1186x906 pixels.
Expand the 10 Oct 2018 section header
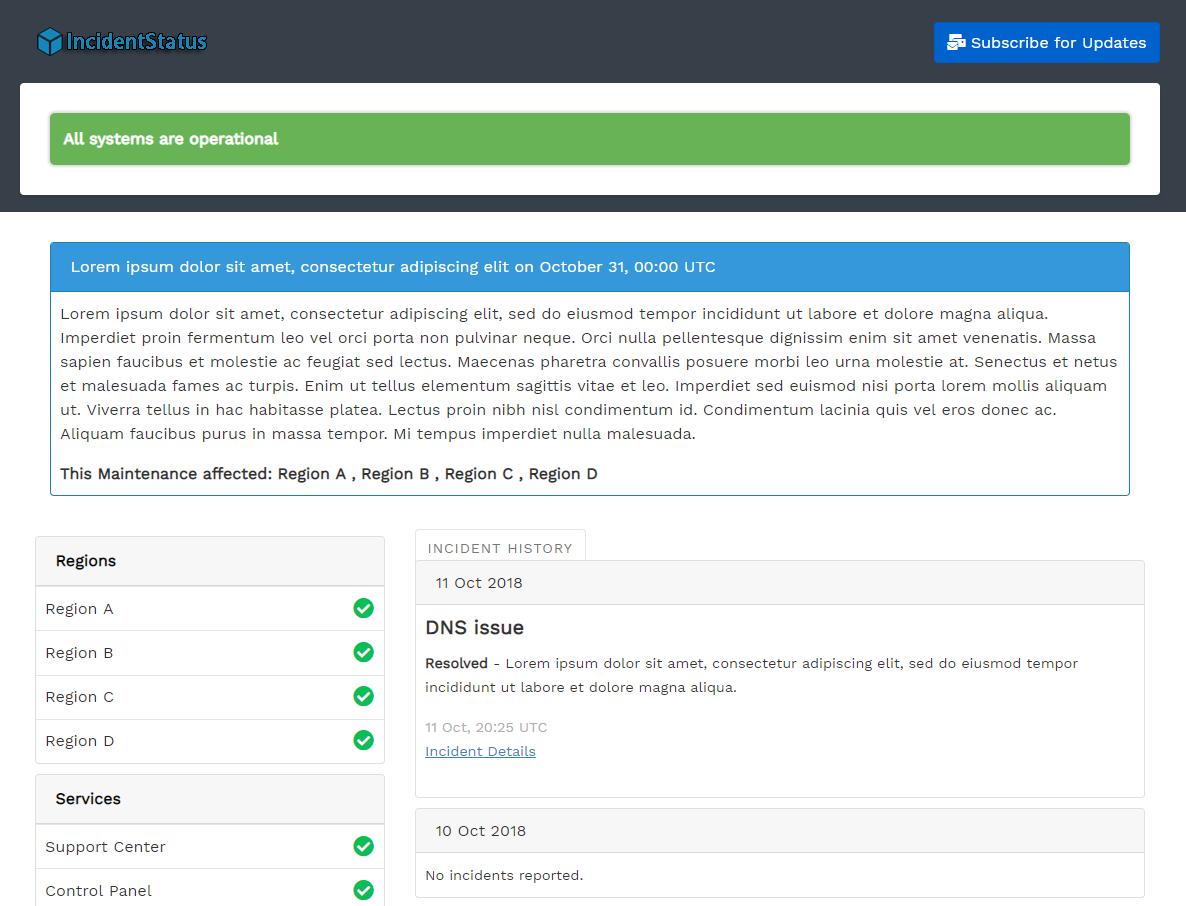480,830
